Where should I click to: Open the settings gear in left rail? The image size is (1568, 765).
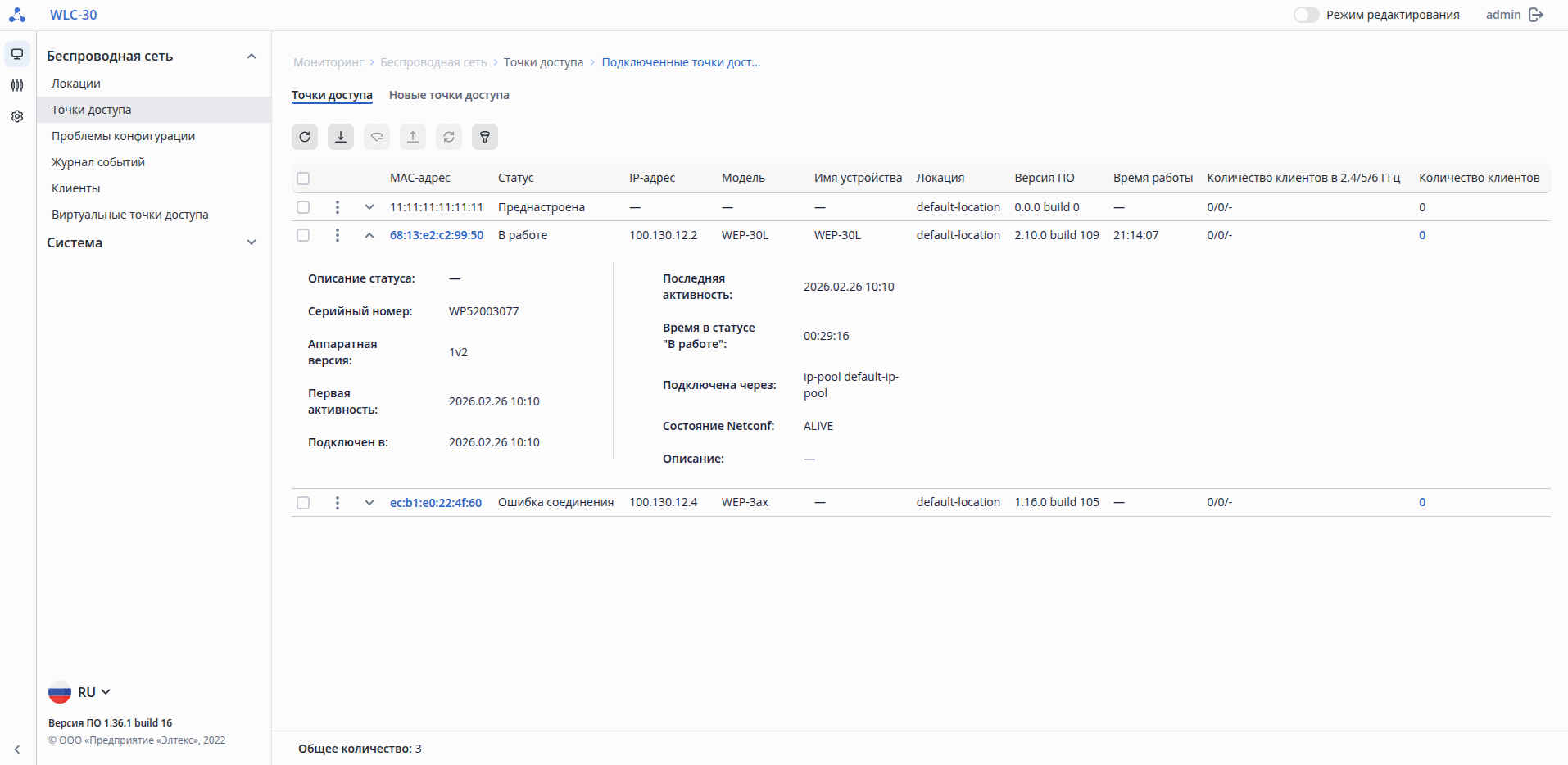pyautogui.click(x=17, y=116)
